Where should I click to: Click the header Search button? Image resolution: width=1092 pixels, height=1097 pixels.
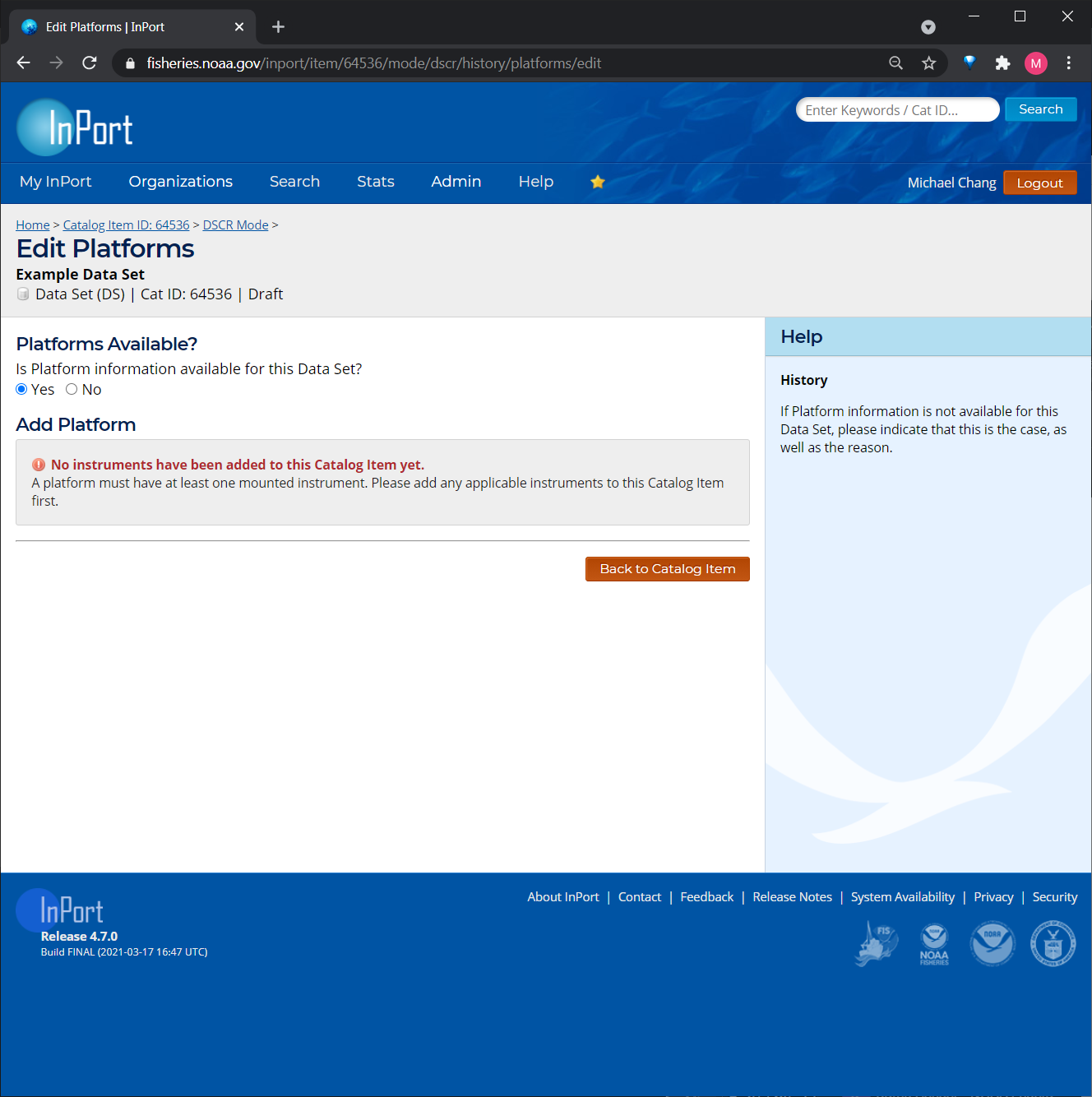pos(1041,109)
